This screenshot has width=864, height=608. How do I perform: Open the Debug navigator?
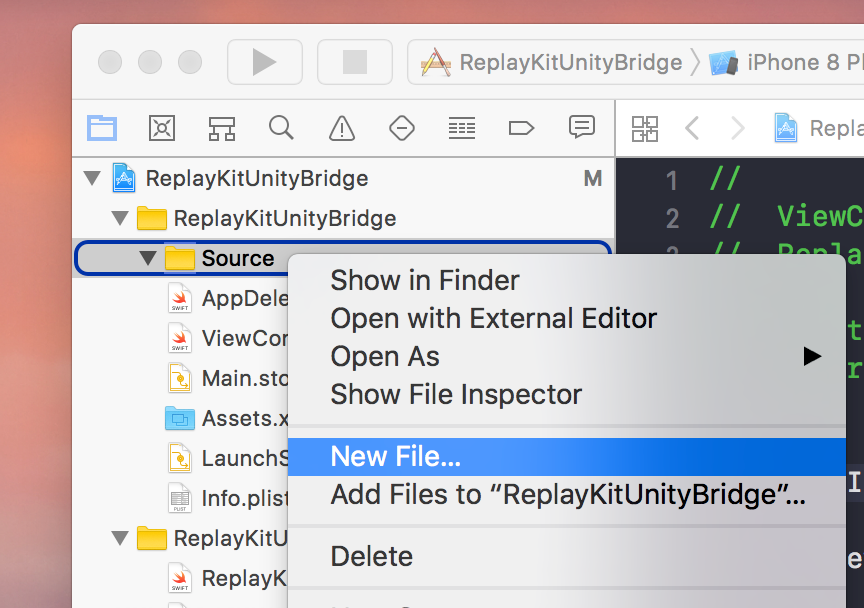461,128
